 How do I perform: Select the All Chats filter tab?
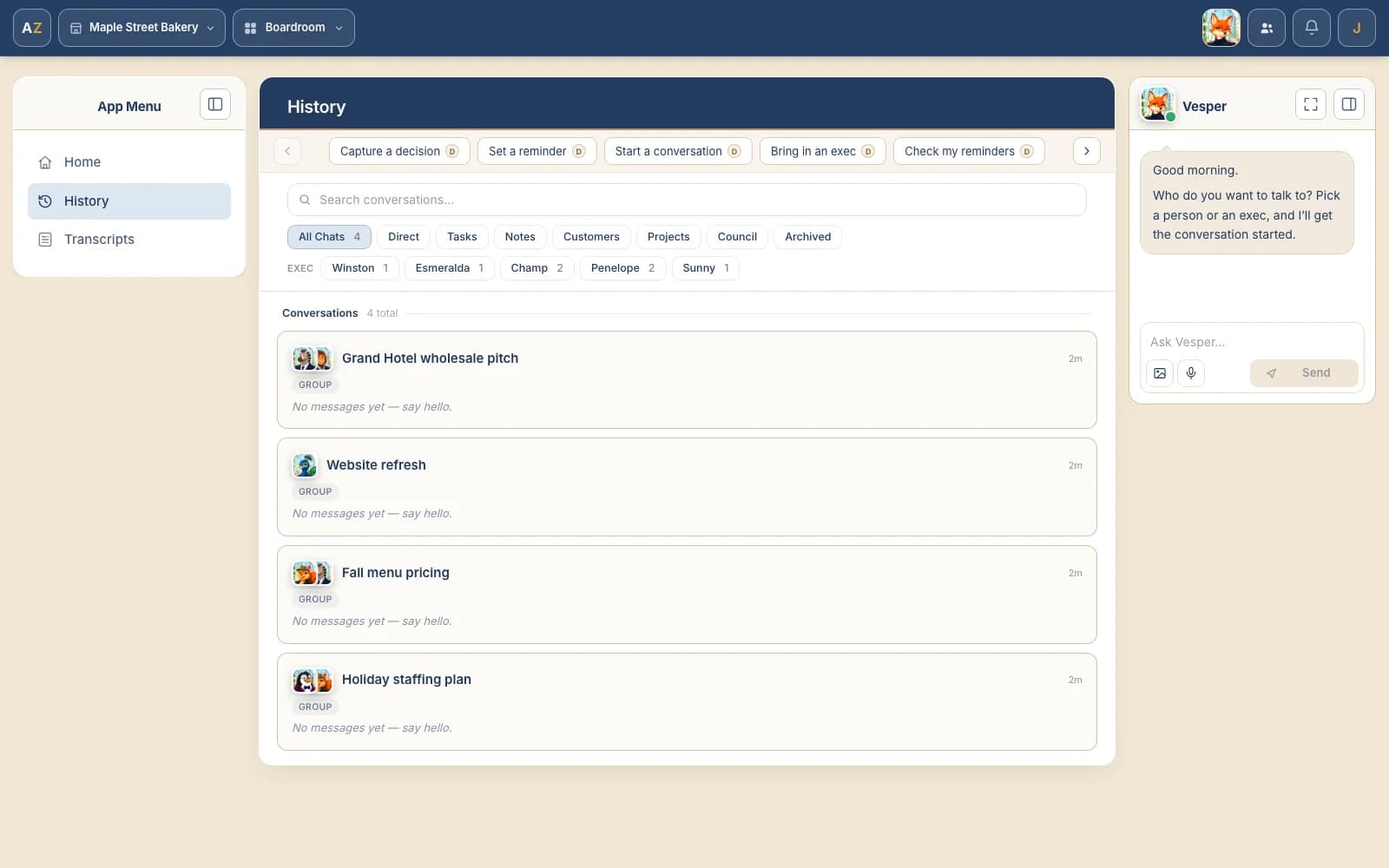pyautogui.click(x=329, y=237)
